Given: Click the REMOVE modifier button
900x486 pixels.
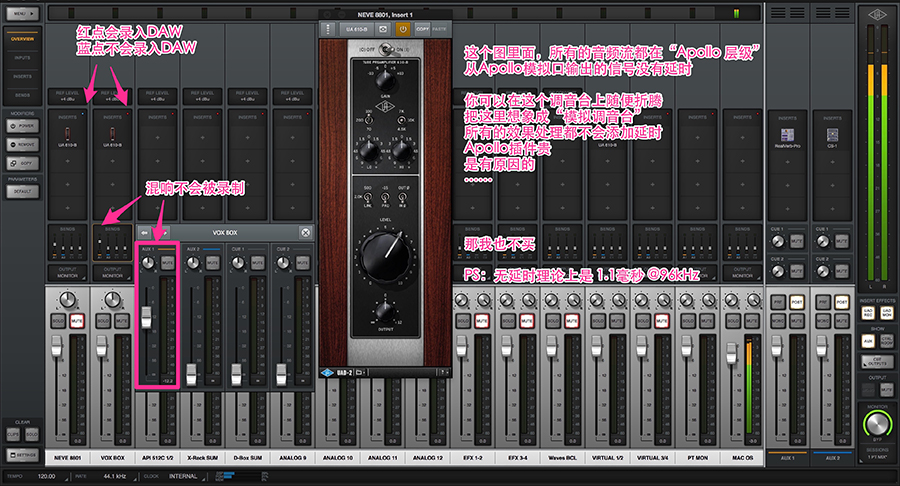Looking at the screenshot, I should tap(22, 145).
